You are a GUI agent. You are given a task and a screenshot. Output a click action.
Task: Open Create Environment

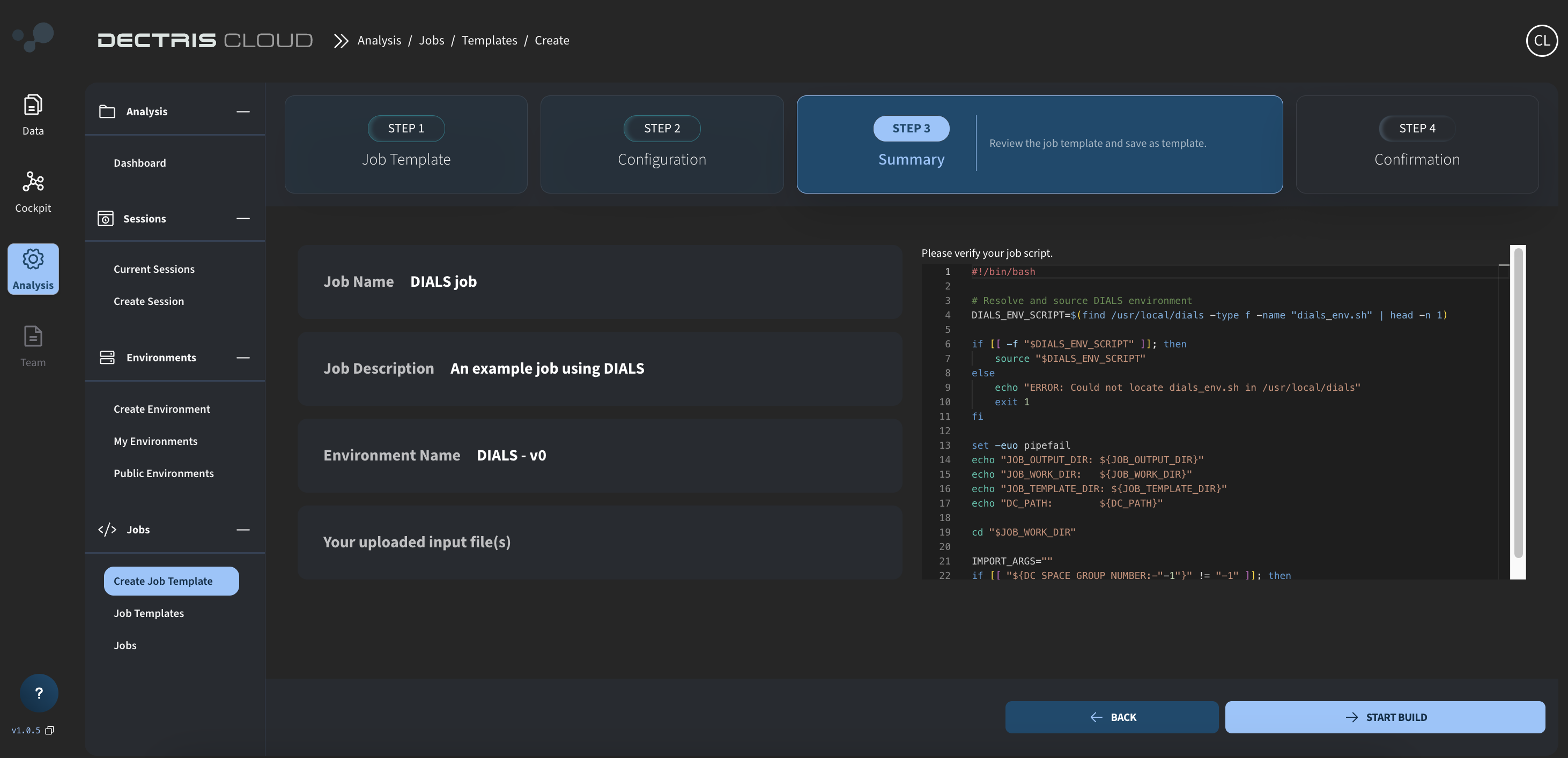click(x=162, y=409)
